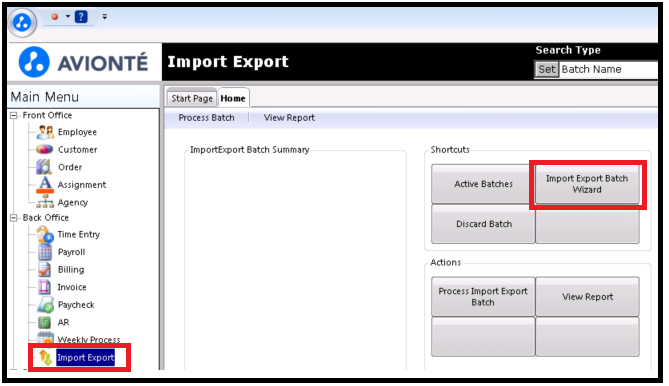Click the Import Export arrows icon
The image size is (669, 386).
[45, 357]
